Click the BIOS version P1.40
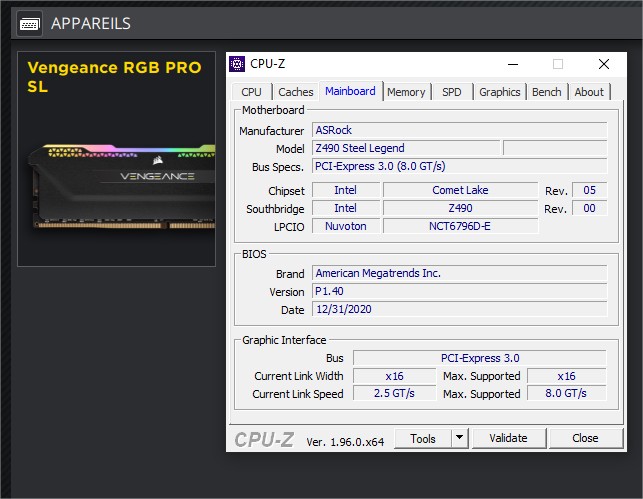 (459, 292)
